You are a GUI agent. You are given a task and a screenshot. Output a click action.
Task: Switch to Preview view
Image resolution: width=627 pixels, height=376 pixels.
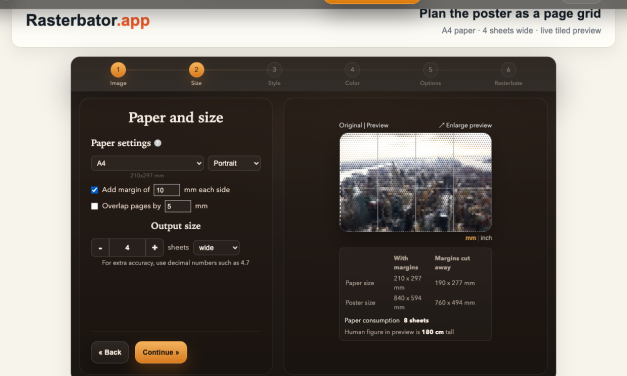[x=377, y=125]
